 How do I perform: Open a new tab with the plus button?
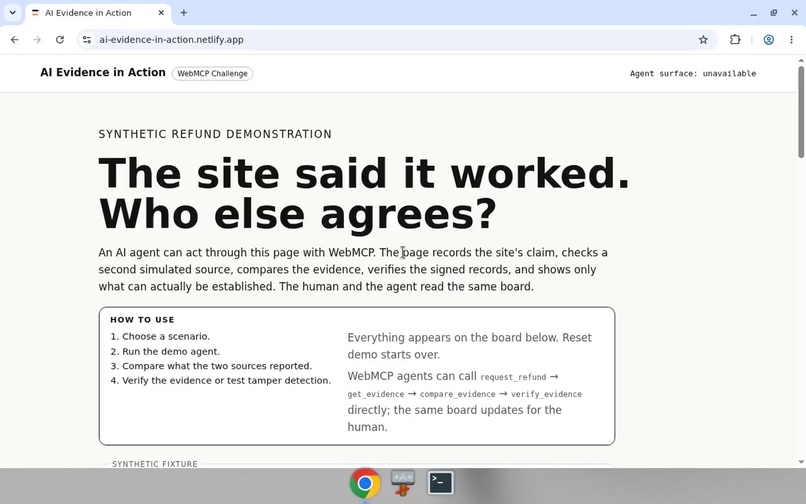pos(184,13)
